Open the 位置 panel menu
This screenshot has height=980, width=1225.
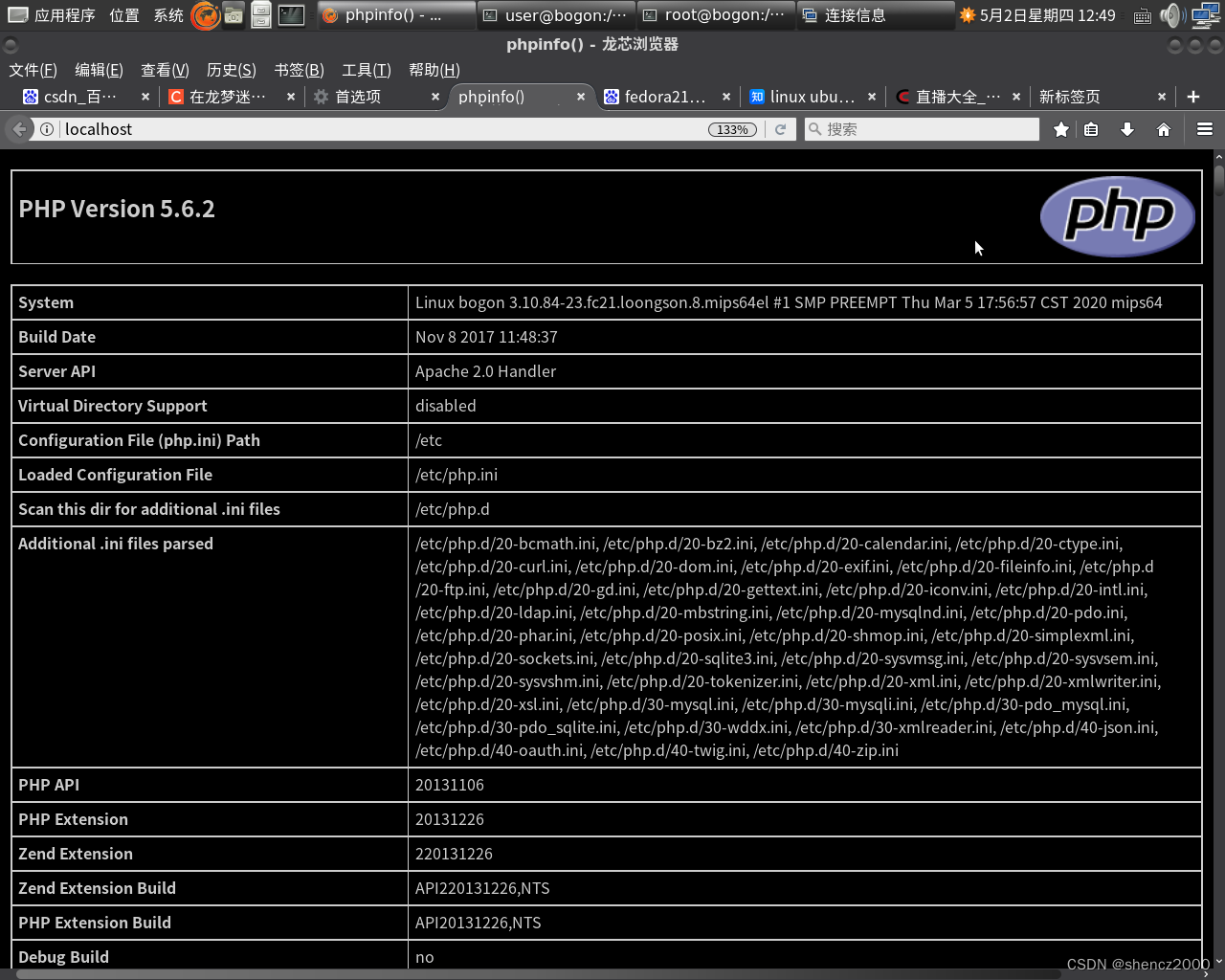(123, 15)
